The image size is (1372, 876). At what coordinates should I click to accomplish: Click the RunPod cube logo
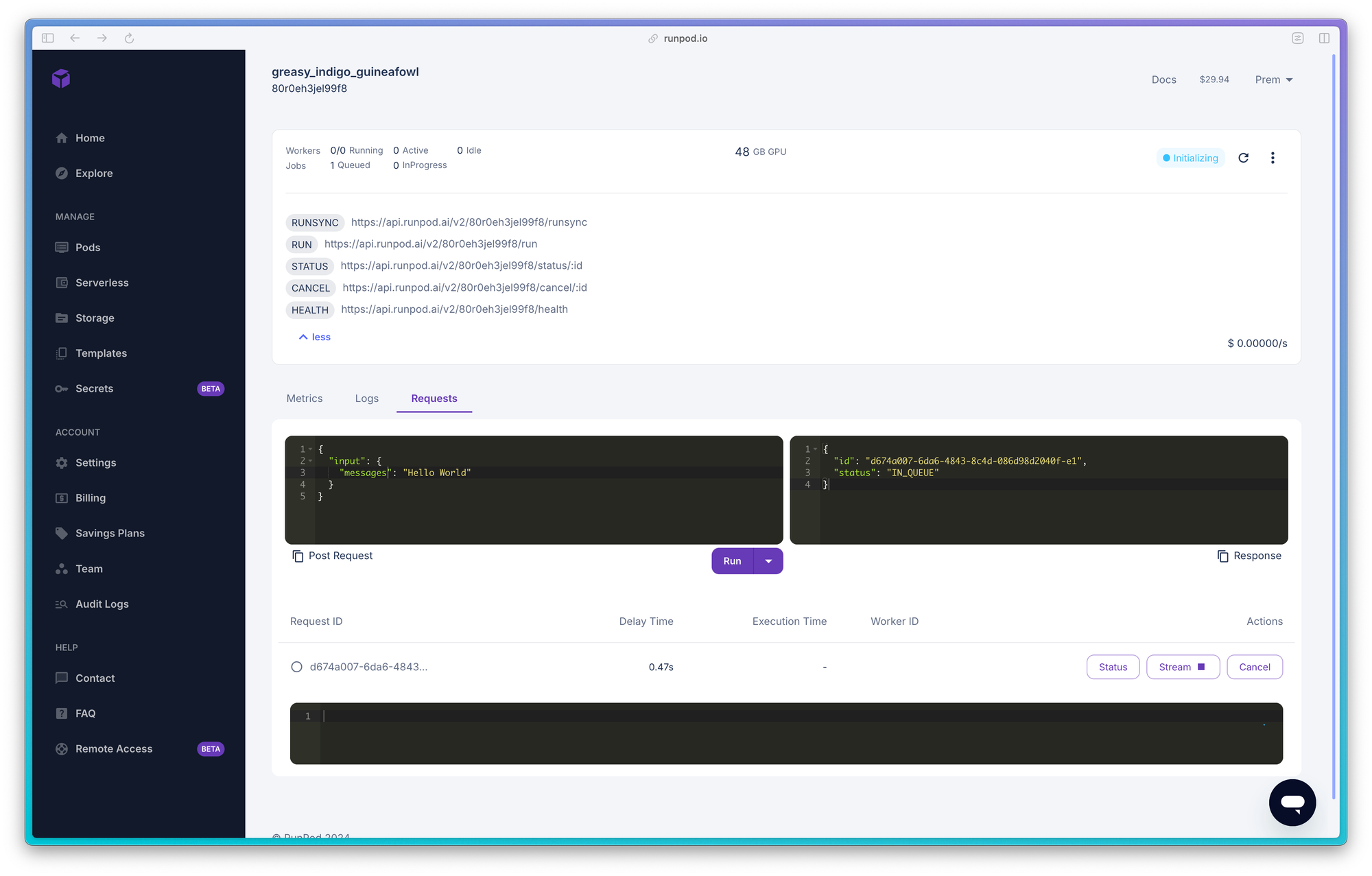point(61,79)
